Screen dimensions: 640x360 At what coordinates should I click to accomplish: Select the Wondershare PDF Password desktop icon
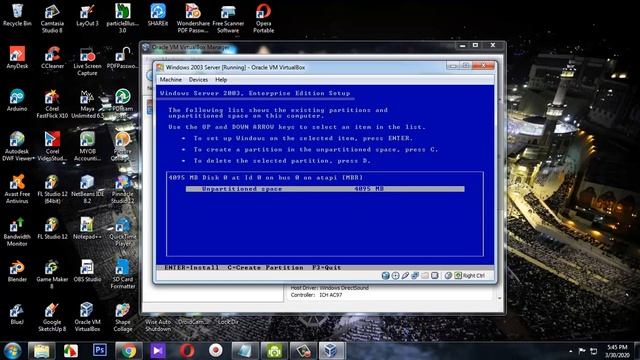(193, 19)
